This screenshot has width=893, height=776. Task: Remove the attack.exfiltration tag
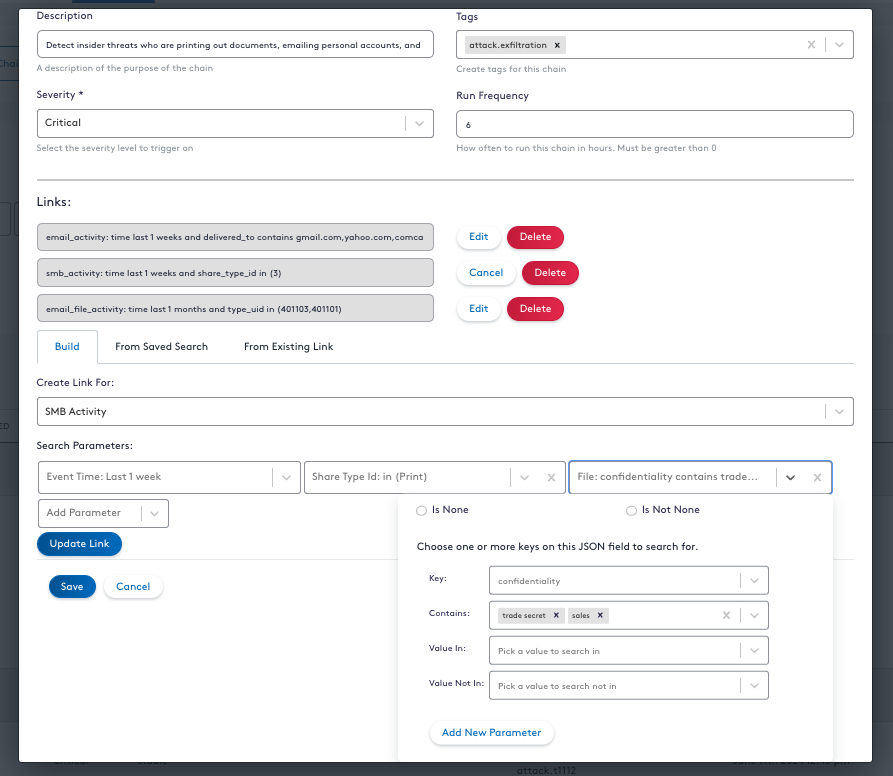557,45
